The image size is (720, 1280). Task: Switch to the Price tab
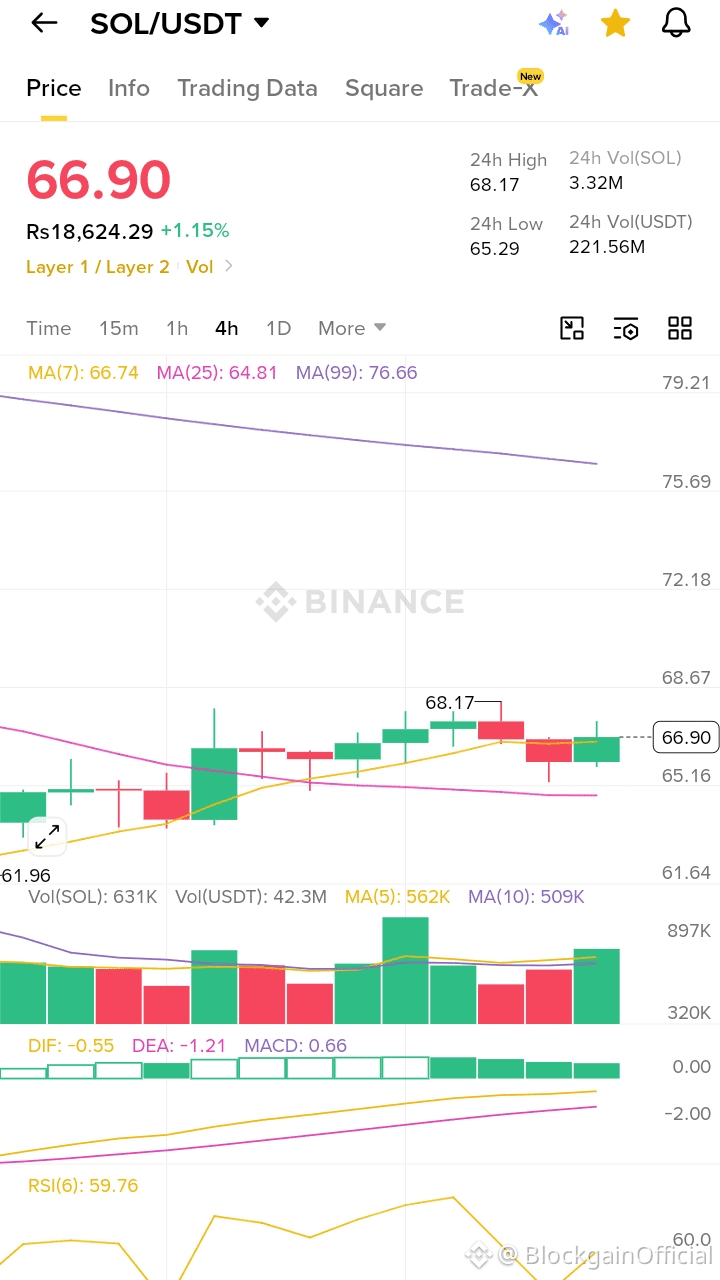point(54,88)
